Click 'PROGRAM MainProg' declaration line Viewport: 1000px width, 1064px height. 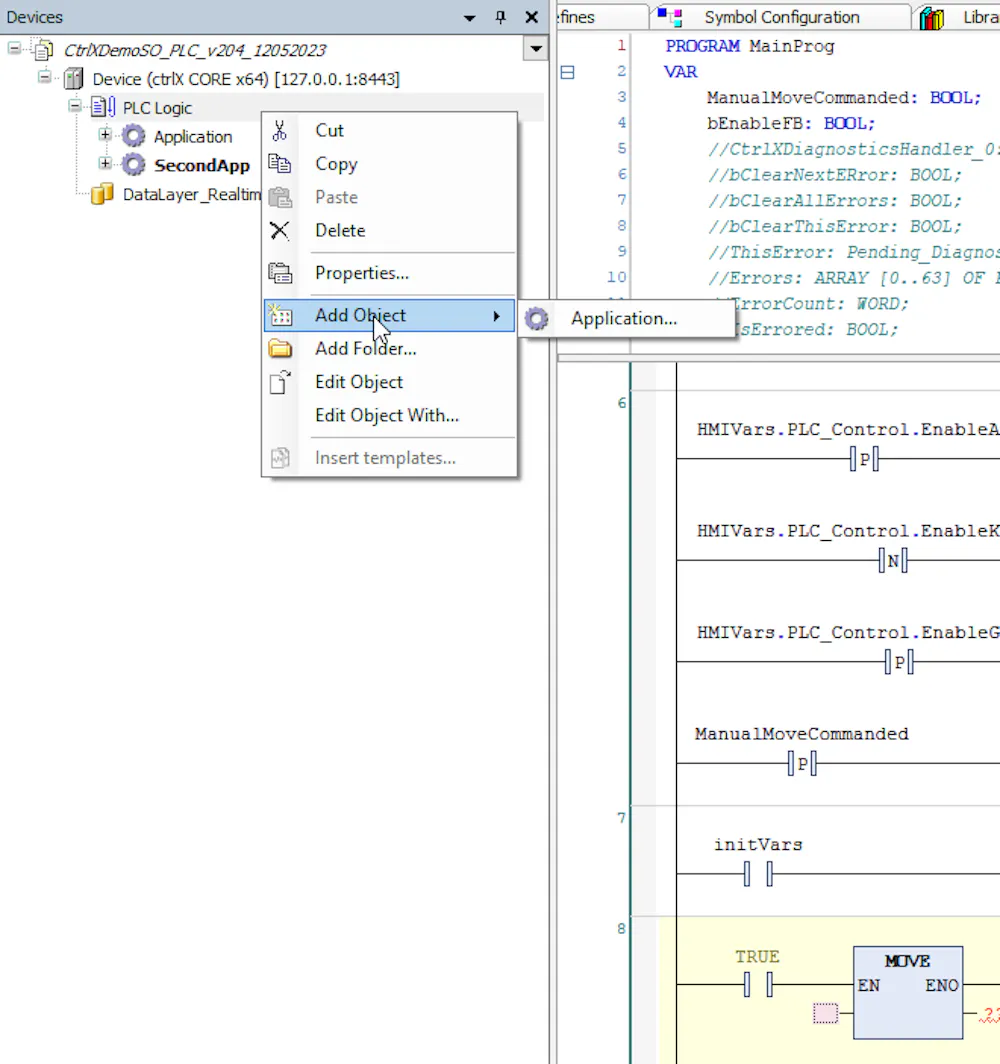[x=750, y=46]
